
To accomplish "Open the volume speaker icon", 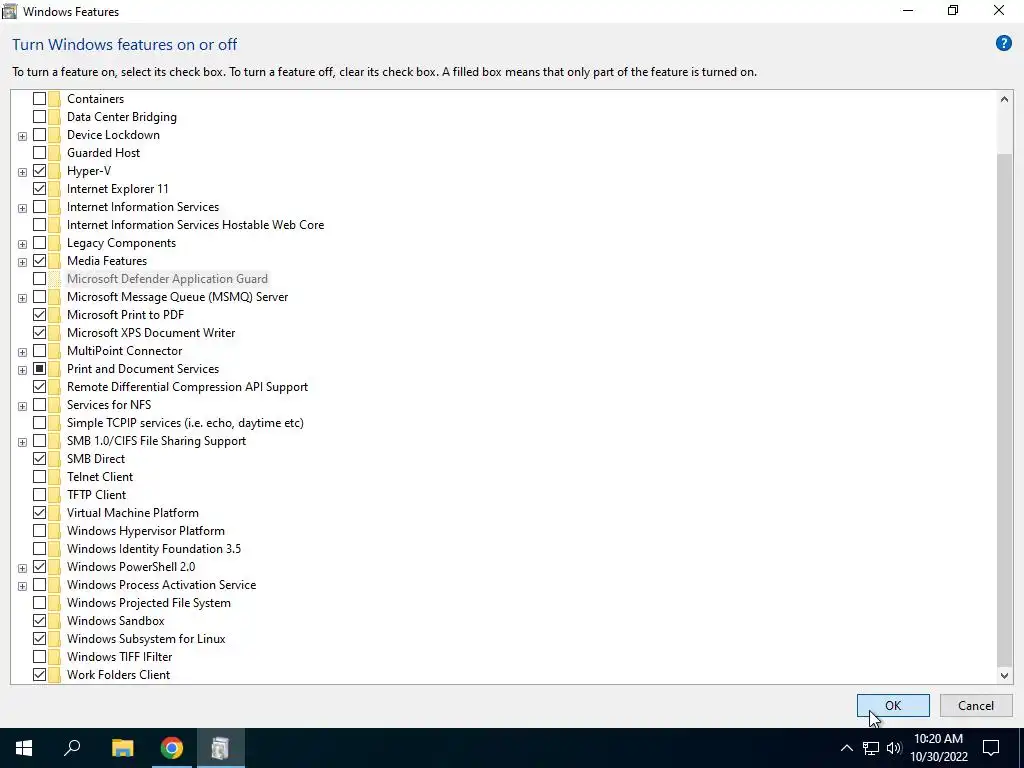I will pyautogui.click(x=894, y=748).
